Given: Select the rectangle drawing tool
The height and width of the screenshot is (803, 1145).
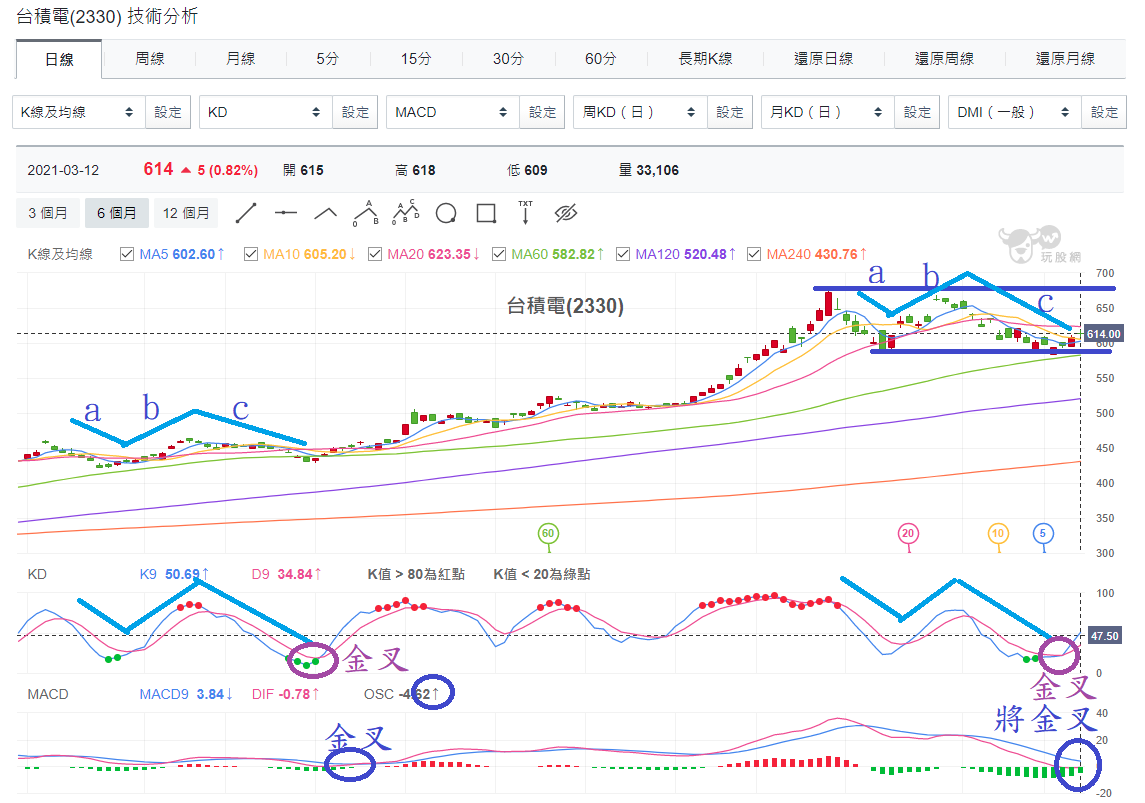Looking at the screenshot, I should 486,213.
